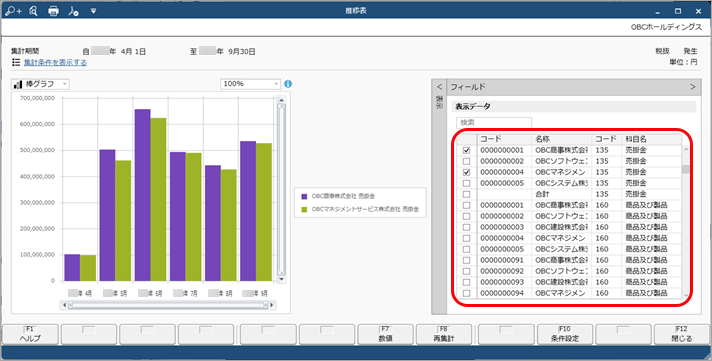This screenshot has height=361, width=712.
Task: Uncheck row 0000000001 with code 135
Action: click(x=466, y=150)
